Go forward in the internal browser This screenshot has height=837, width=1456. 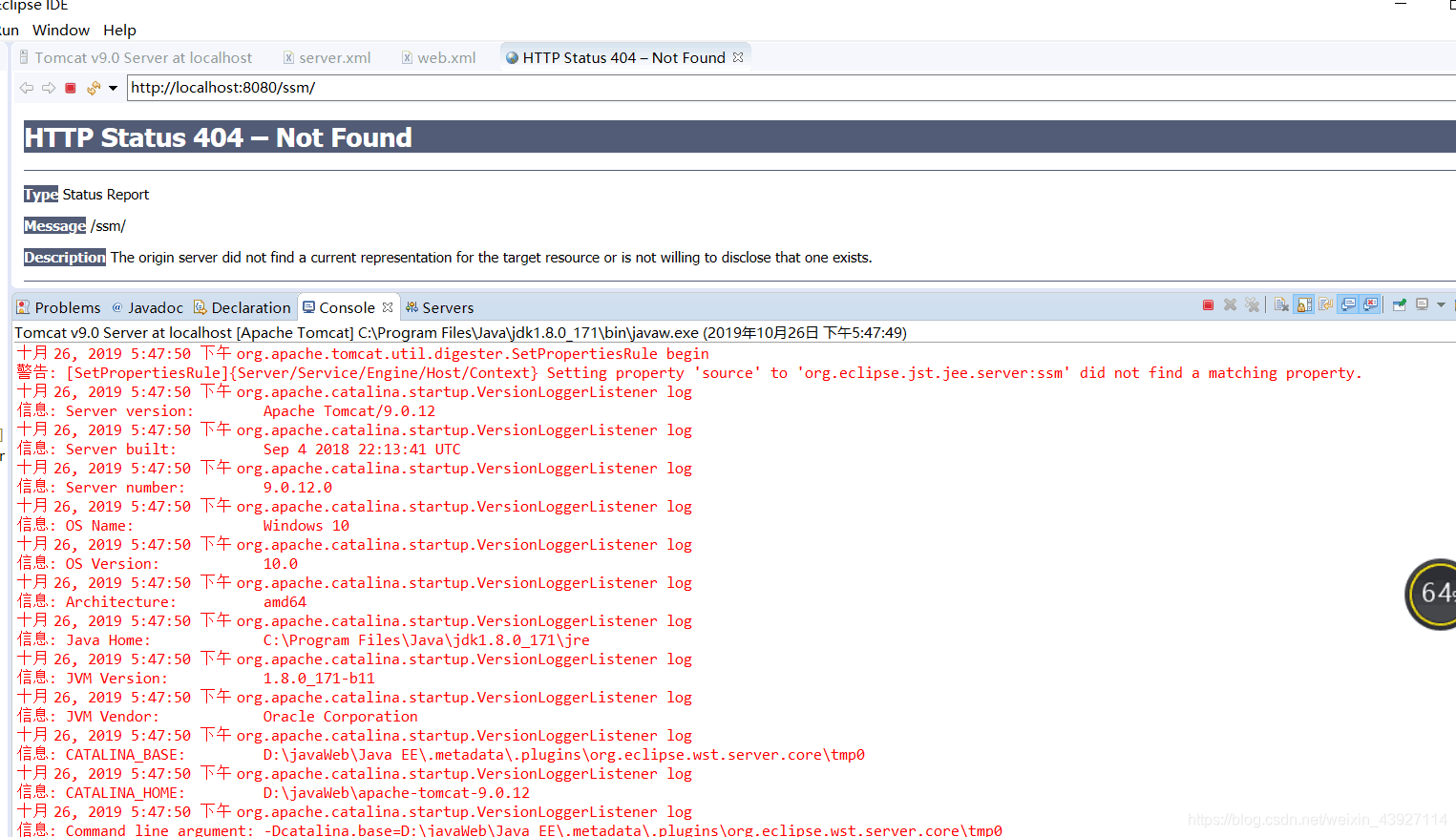(49, 88)
